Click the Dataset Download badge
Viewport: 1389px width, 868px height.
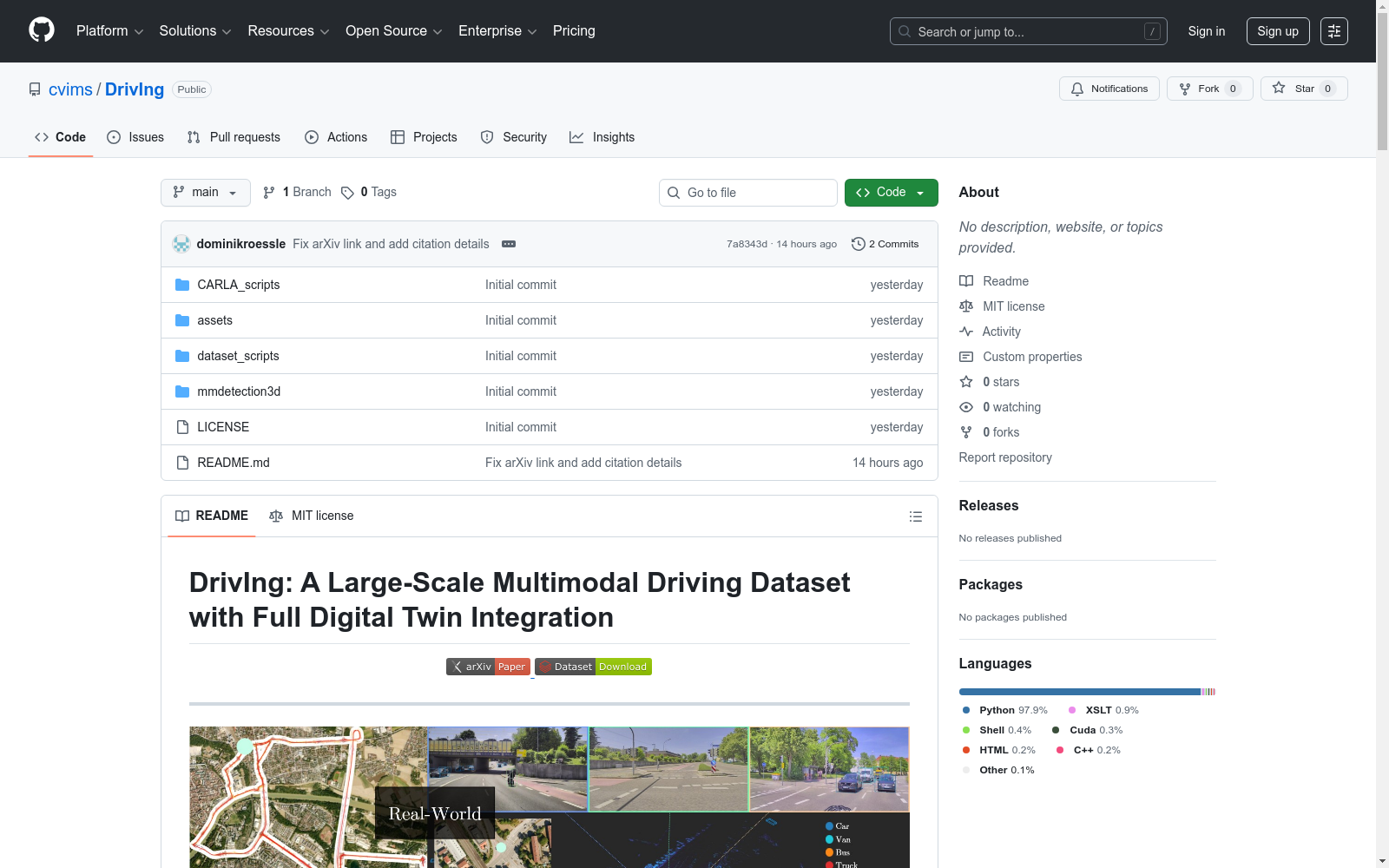[594, 667]
